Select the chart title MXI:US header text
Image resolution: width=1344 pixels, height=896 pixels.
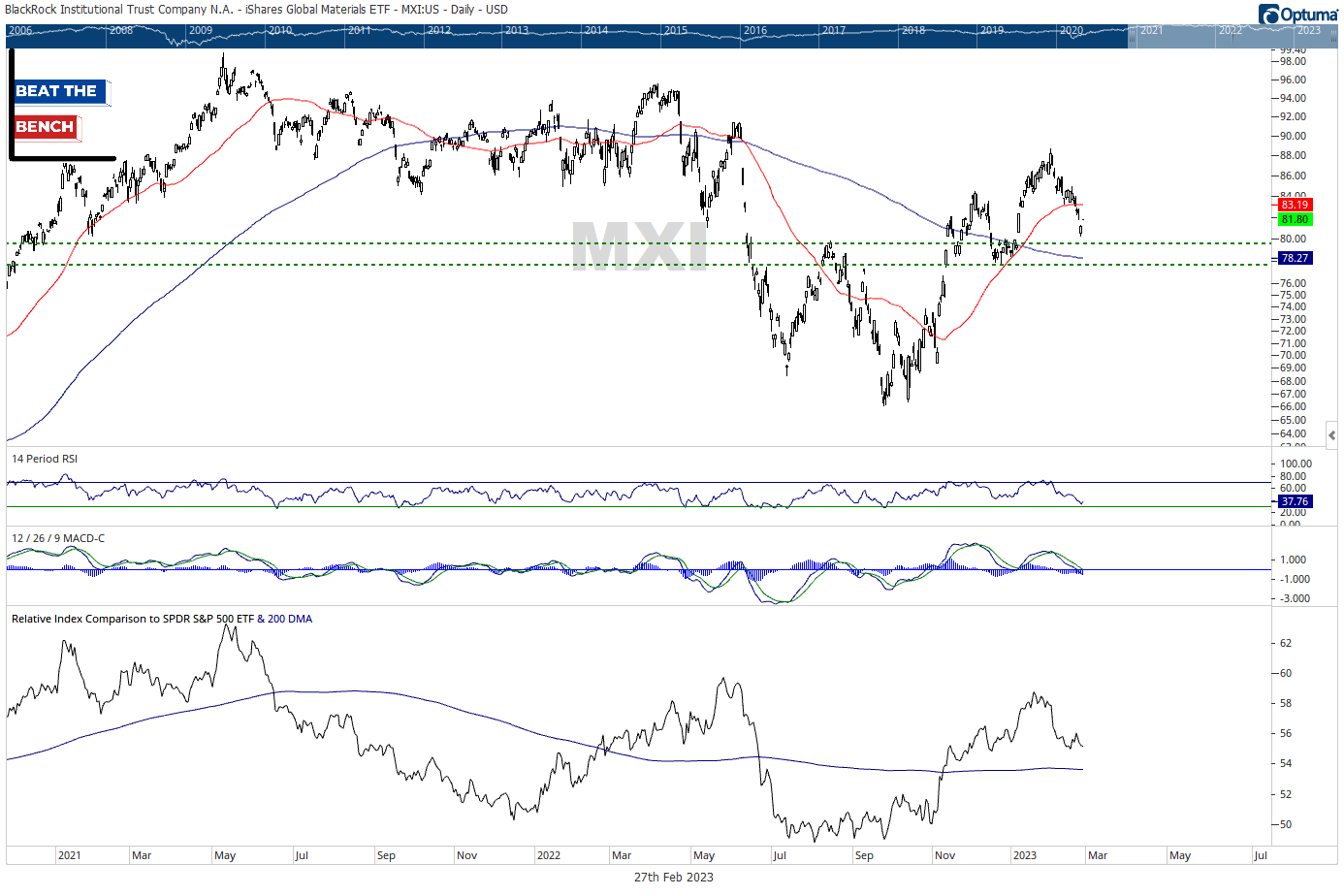pos(256,9)
